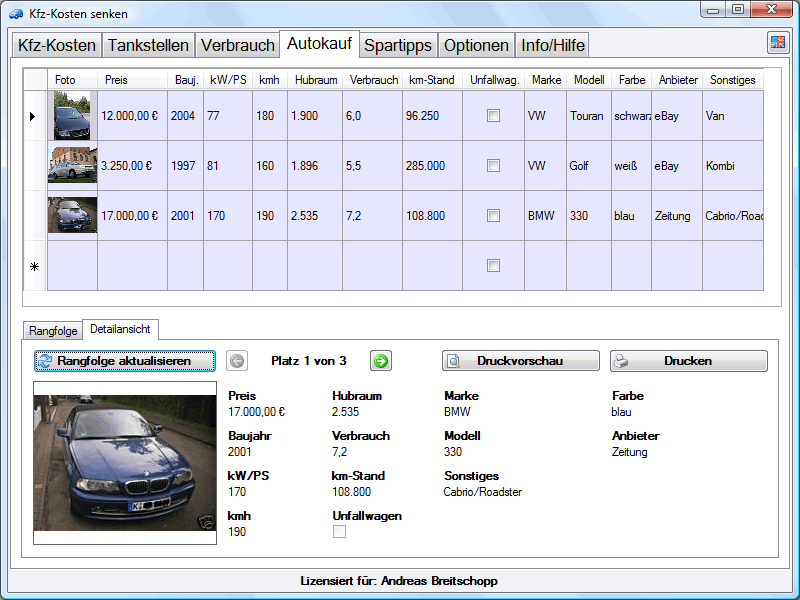Toggle Unfallwagen checkbox for BMW 330 row
The height and width of the screenshot is (600, 800).
pos(493,216)
